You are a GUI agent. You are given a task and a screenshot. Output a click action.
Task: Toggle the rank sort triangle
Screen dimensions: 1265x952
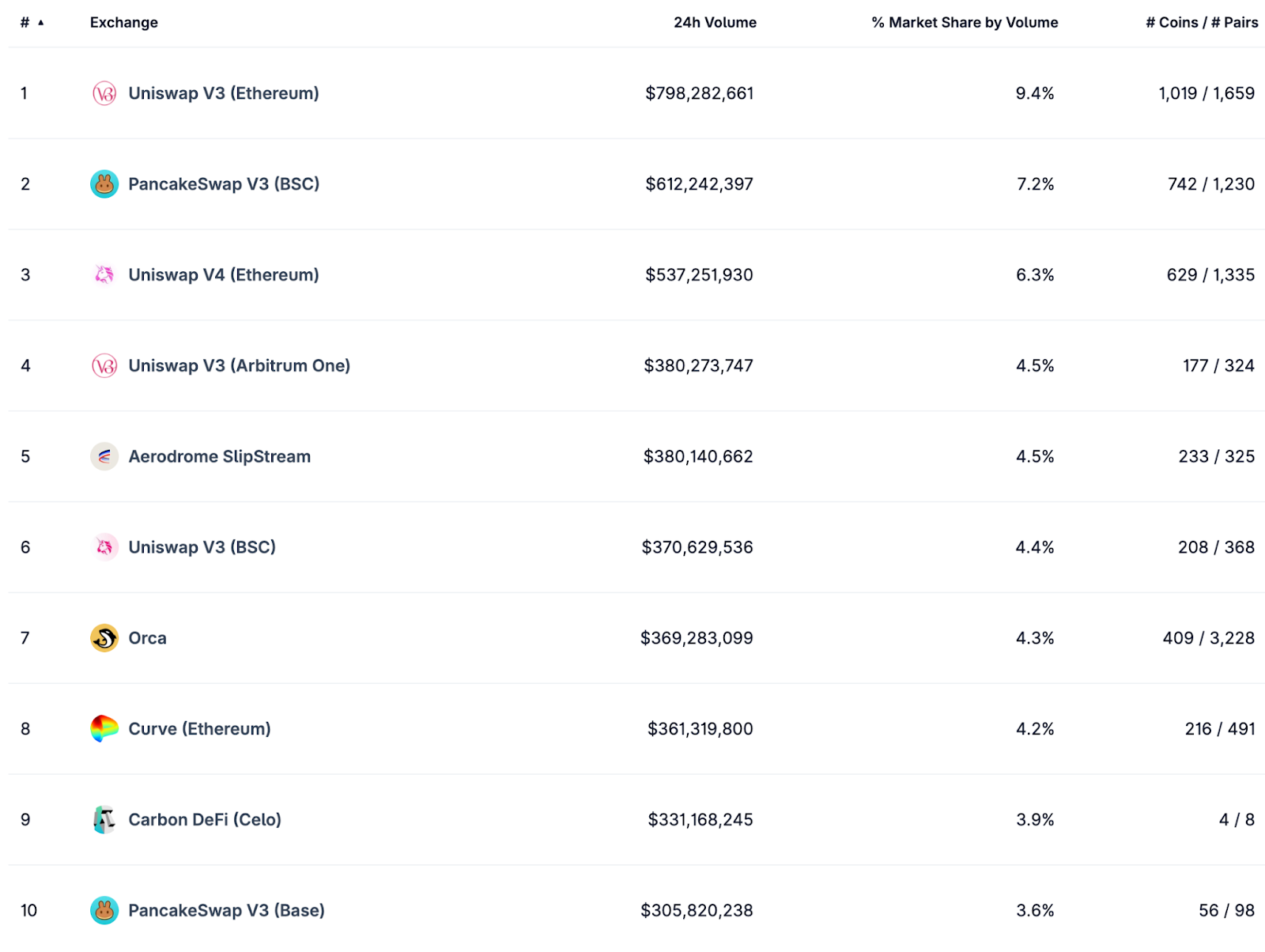pyautogui.click(x=40, y=22)
